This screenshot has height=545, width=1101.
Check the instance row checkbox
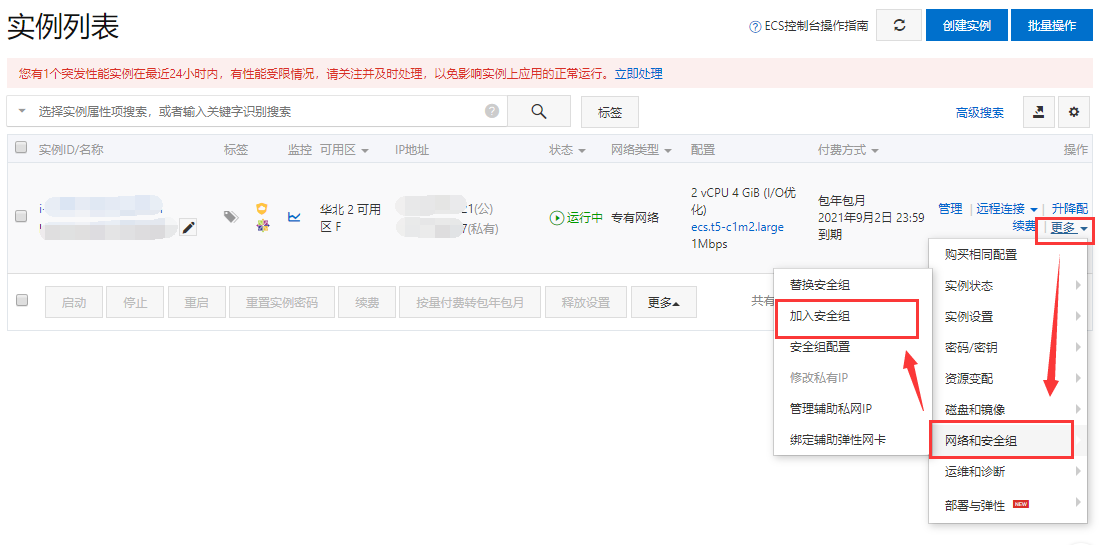[x=21, y=216]
